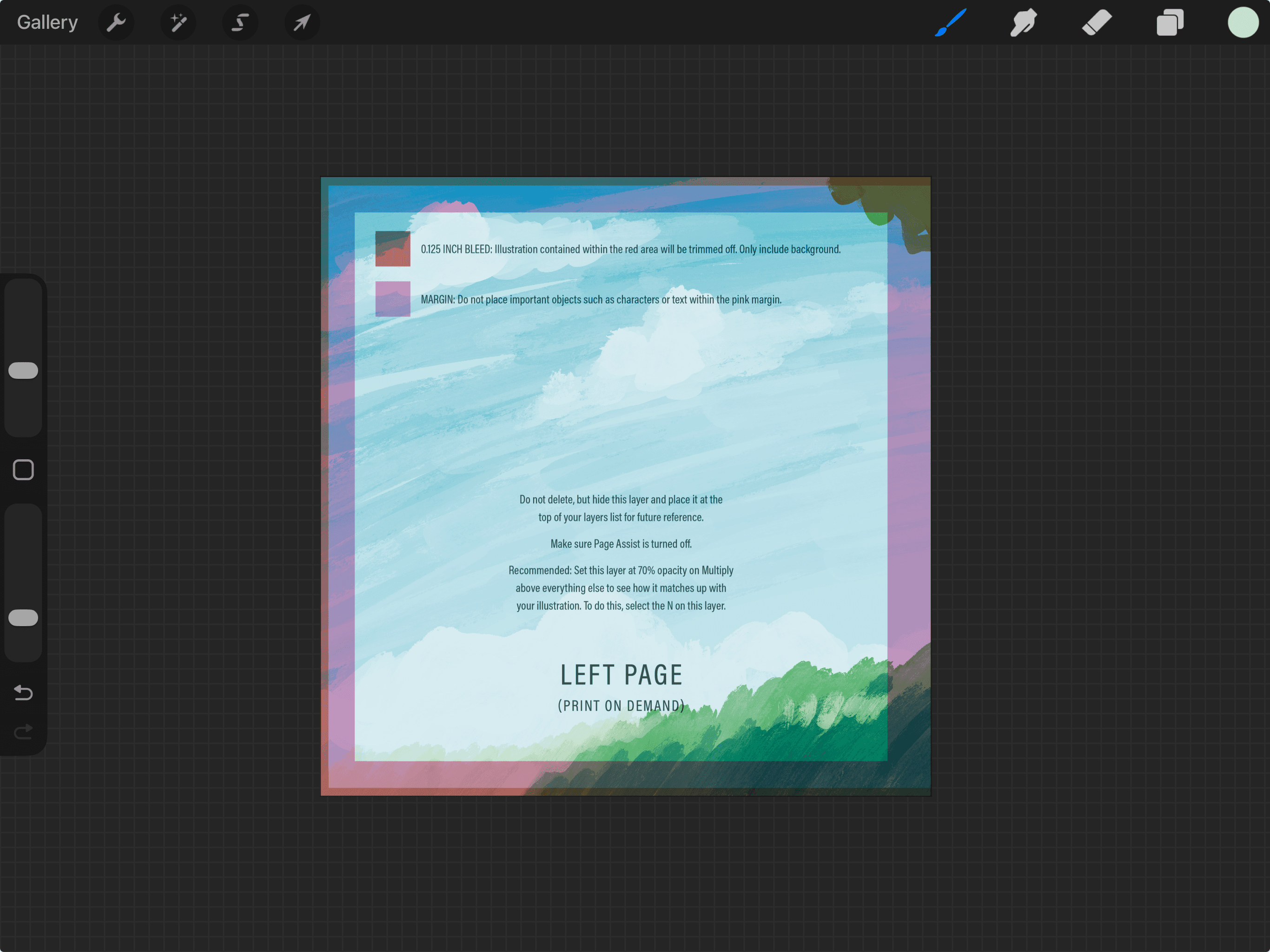
Task: Activate the Selection tool
Action: click(x=240, y=22)
